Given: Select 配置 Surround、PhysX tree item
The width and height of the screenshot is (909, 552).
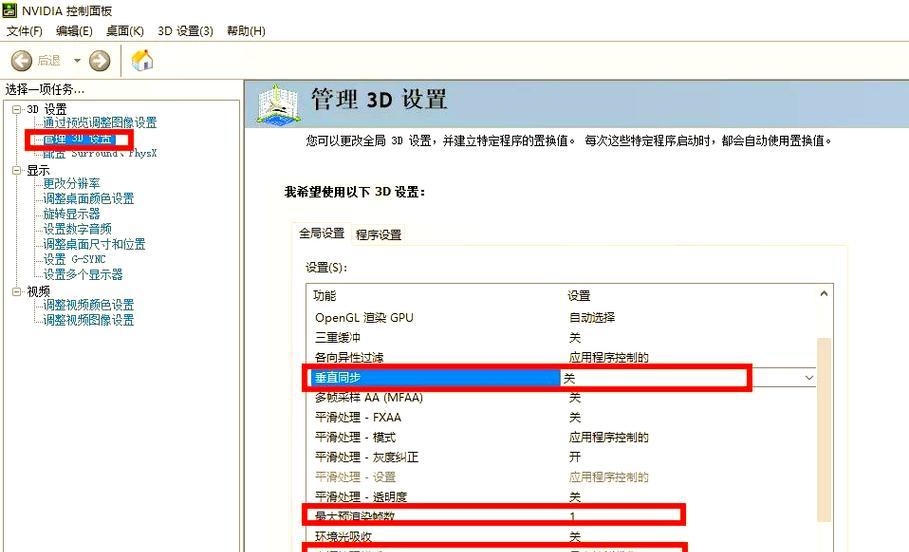Looking at the screenshot, I should [x=100, y=154].
